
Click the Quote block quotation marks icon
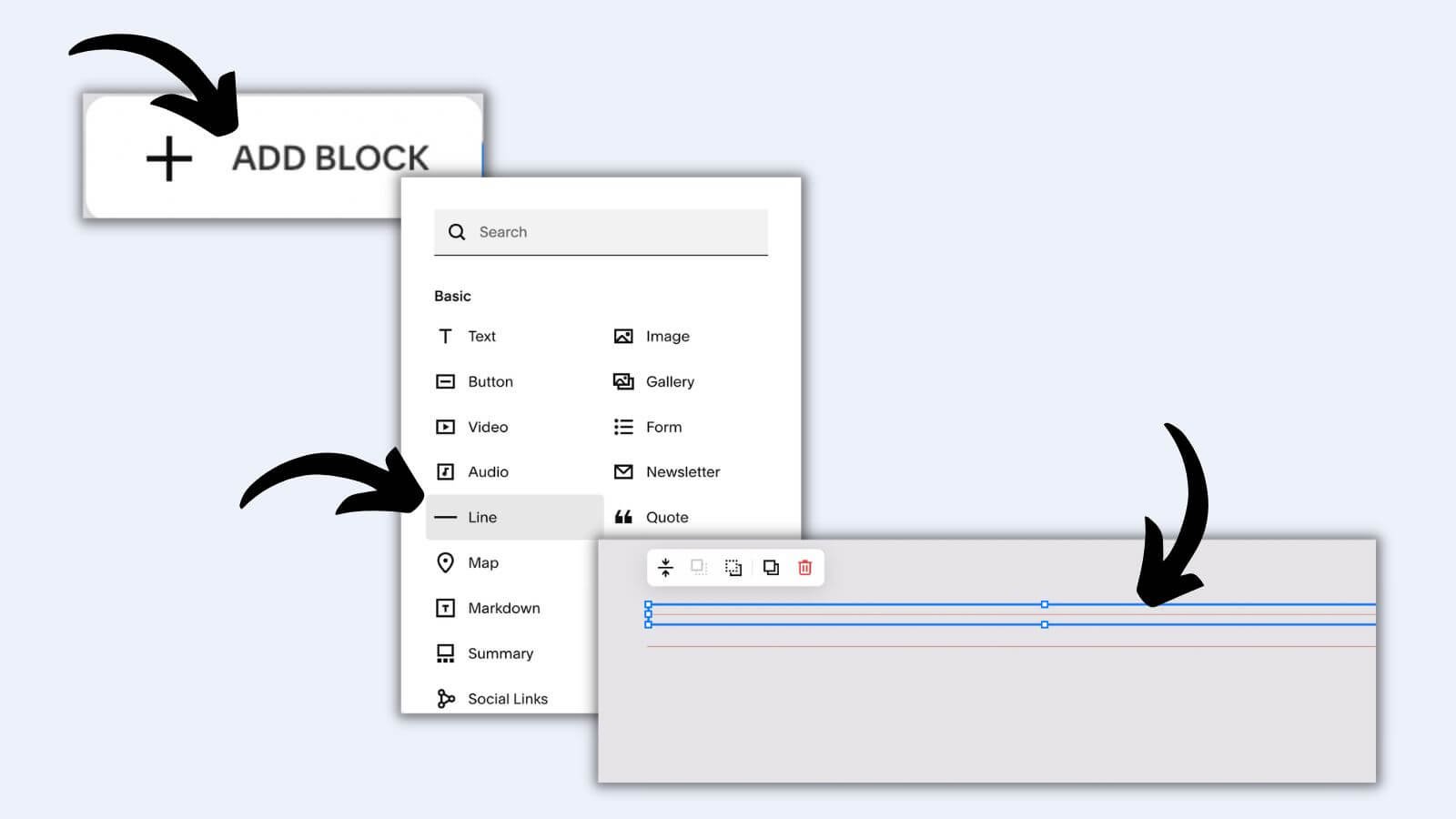click(x=623, y=517)
